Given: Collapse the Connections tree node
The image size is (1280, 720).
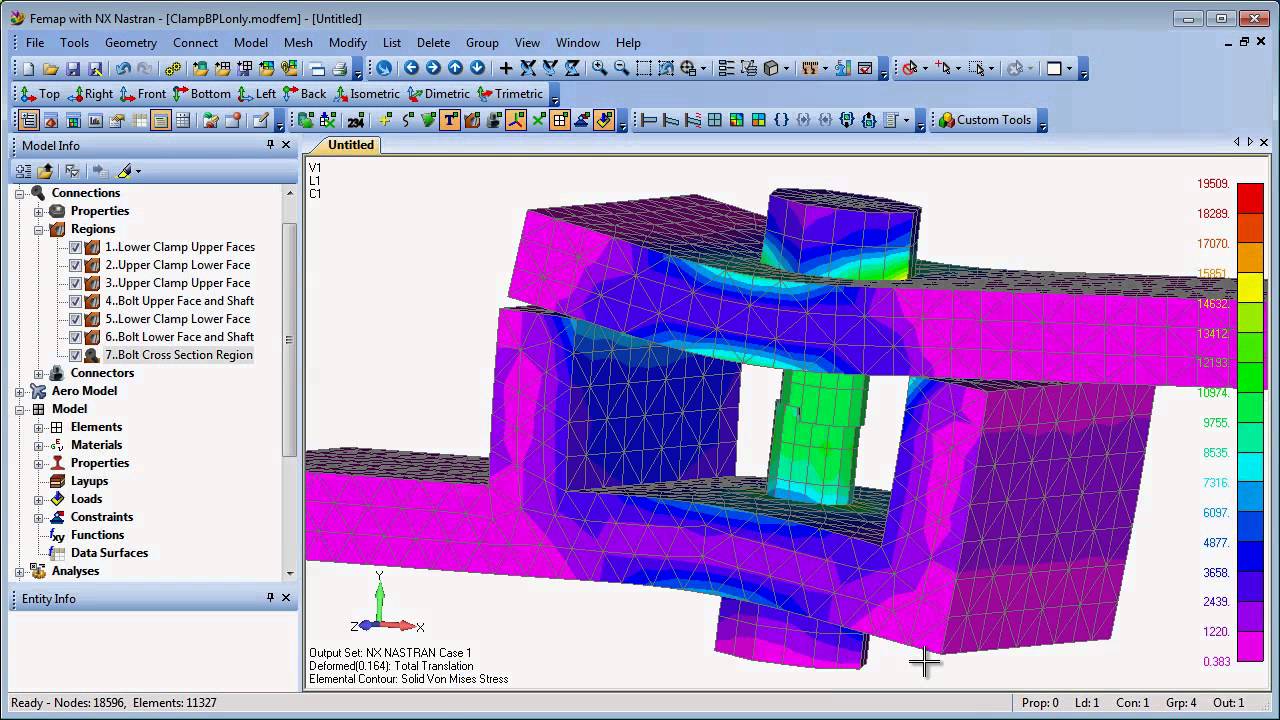Looking at the screenshot, I should click(19, 193).
